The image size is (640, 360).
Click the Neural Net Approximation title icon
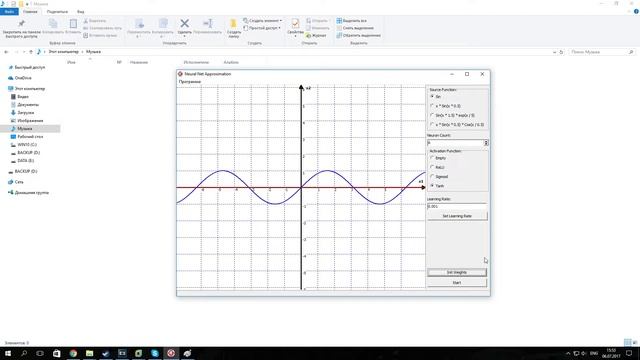(180, 74)
